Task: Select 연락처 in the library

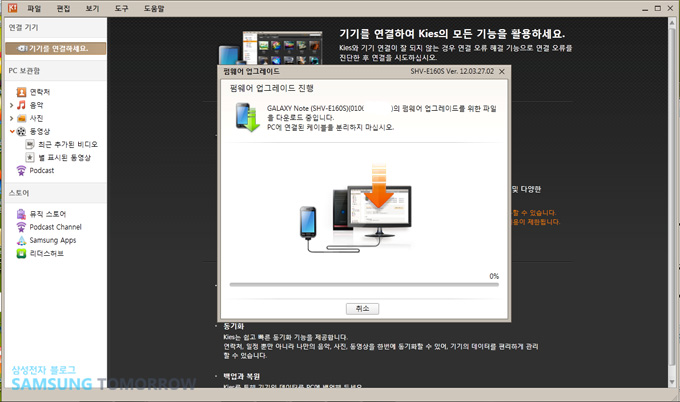Action: pyautogui.click(x=39, y=92)
